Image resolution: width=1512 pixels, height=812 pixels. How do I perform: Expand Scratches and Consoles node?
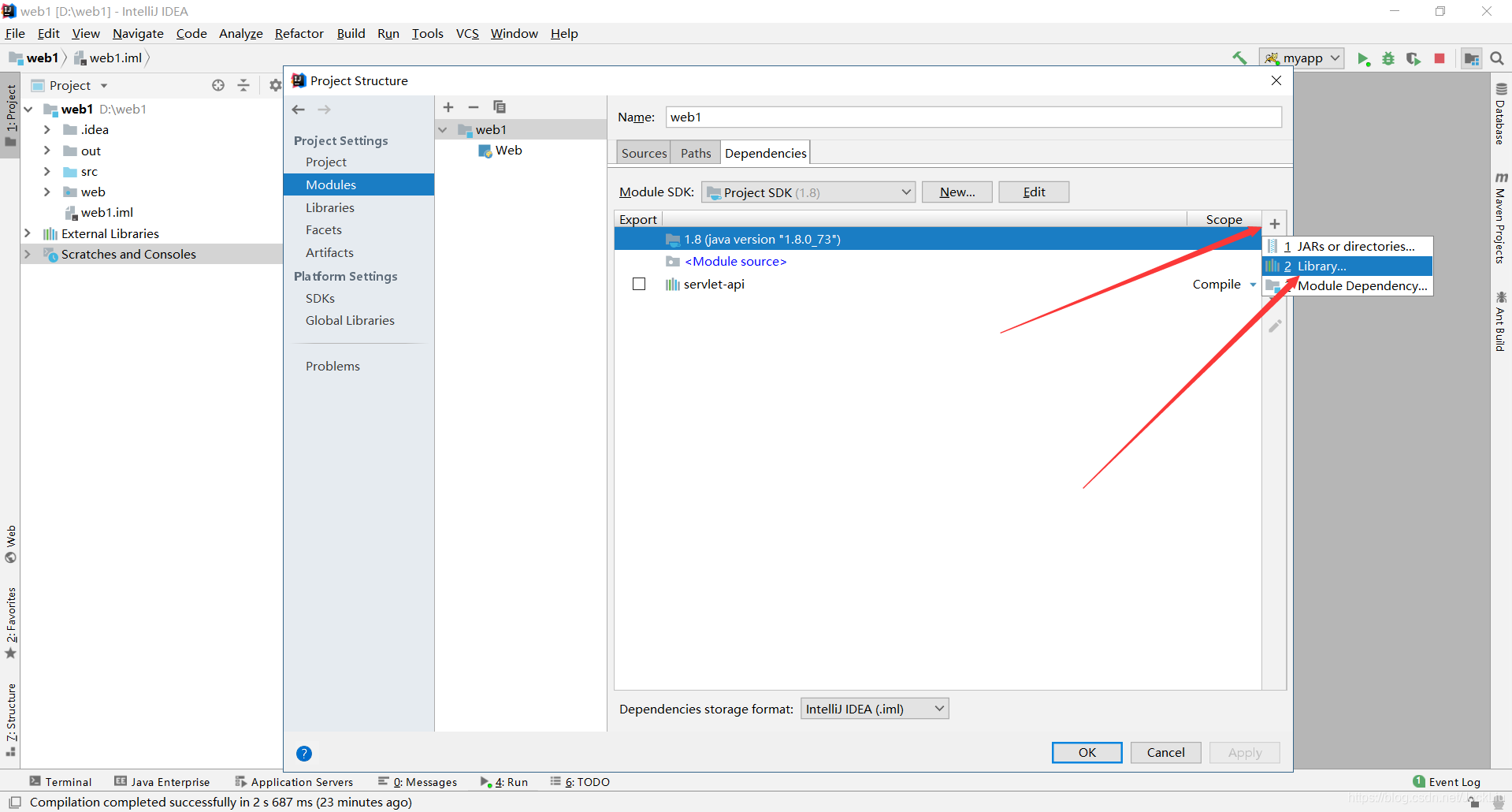click(x=27, y=254)
